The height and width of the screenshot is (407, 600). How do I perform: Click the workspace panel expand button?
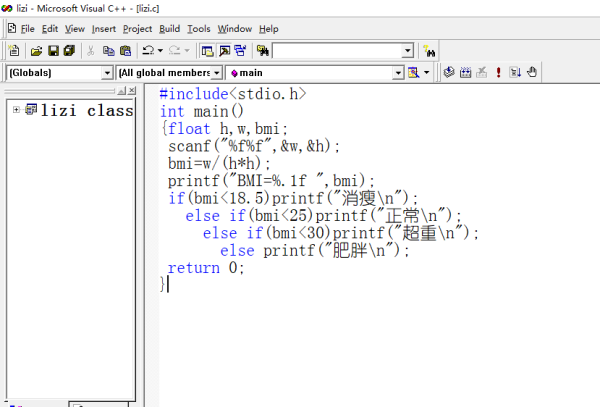pyautogui.click(x=121, y=90)
